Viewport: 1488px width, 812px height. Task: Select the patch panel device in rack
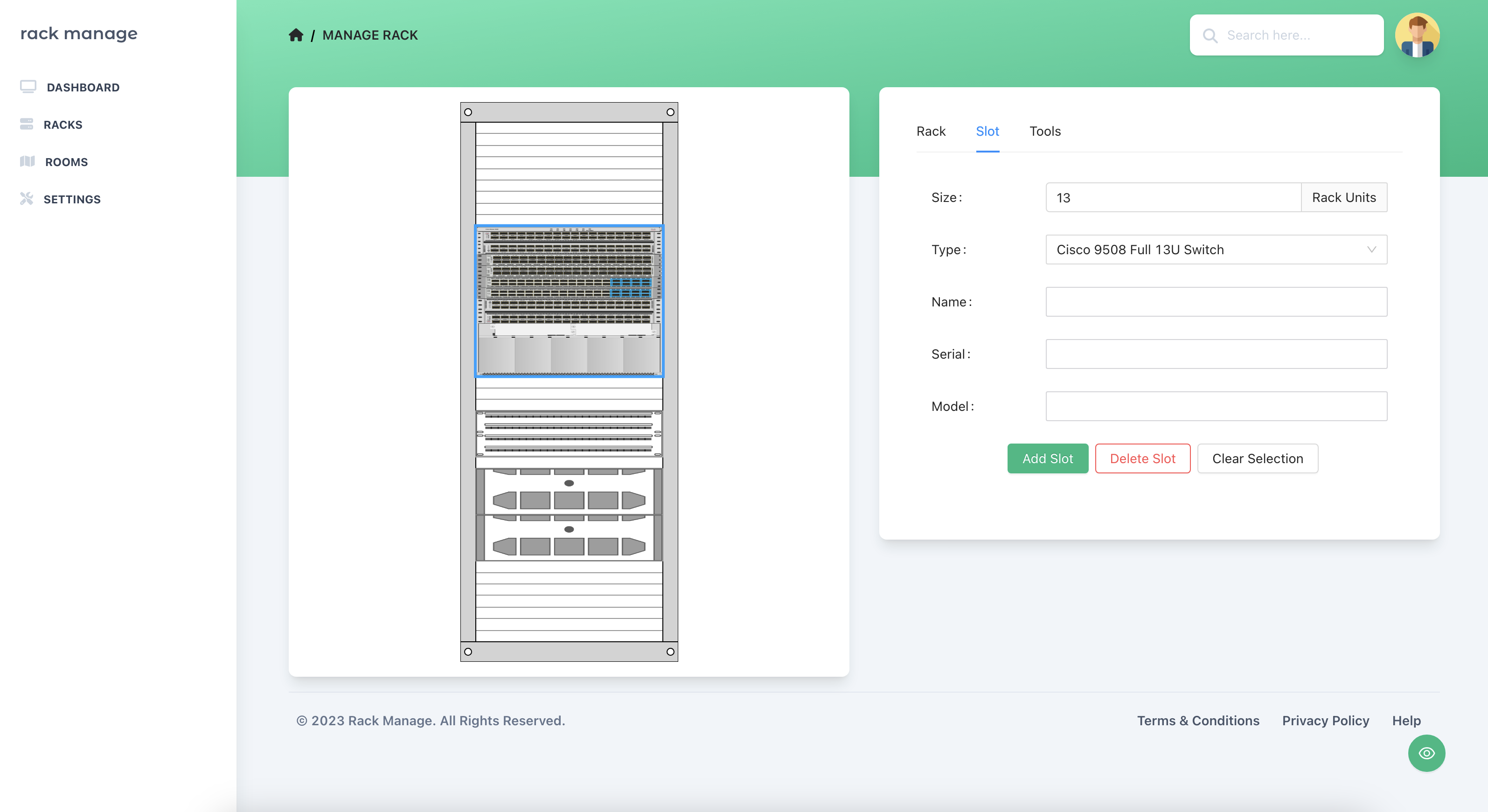click(569, 433)
